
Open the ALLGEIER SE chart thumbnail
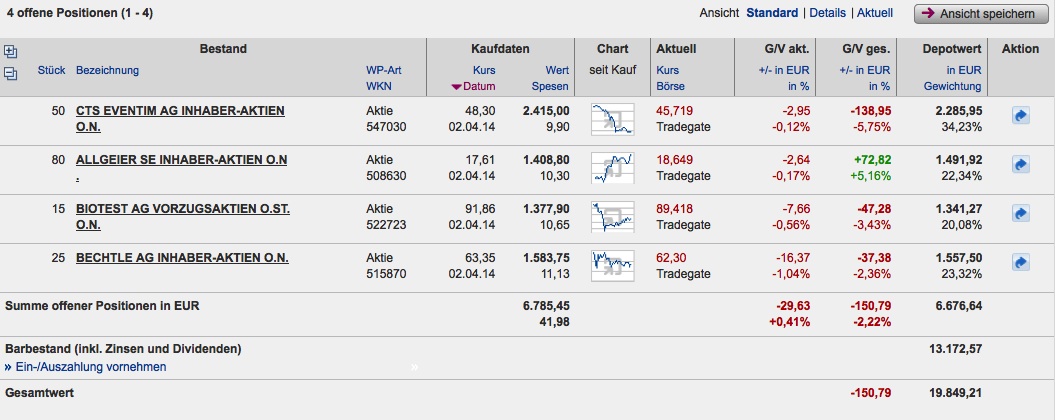click(x=612, y=167)
